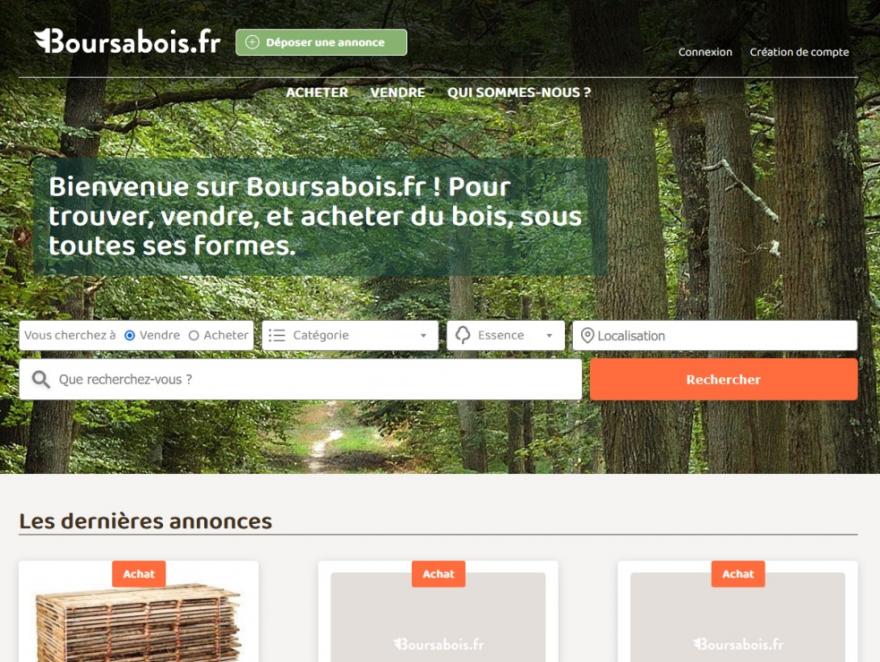The width and height of the screenshot is (880, 662).
Task: Open the ACHETER menu item
Action: tap(317, 93)
